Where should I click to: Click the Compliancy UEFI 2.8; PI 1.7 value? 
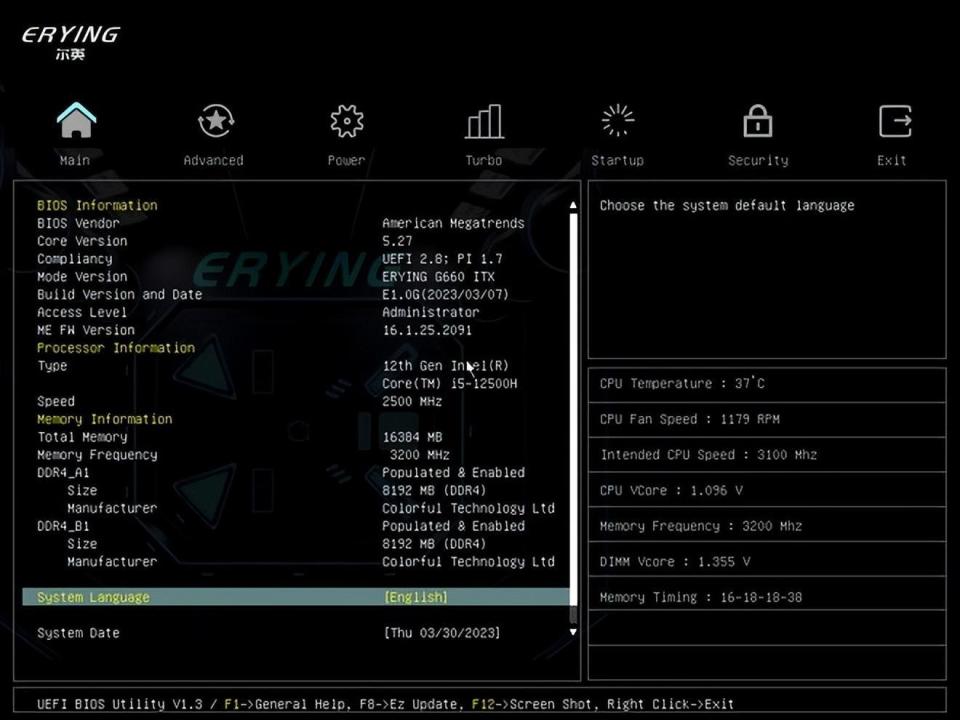point(442,258)
